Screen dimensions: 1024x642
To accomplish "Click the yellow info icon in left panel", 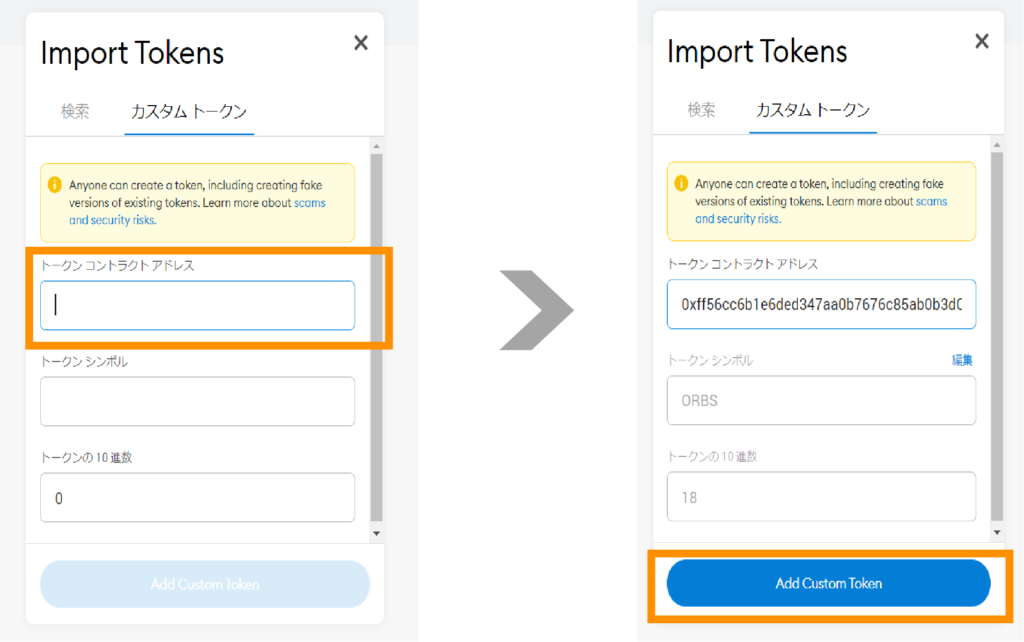I will (55, 185).
